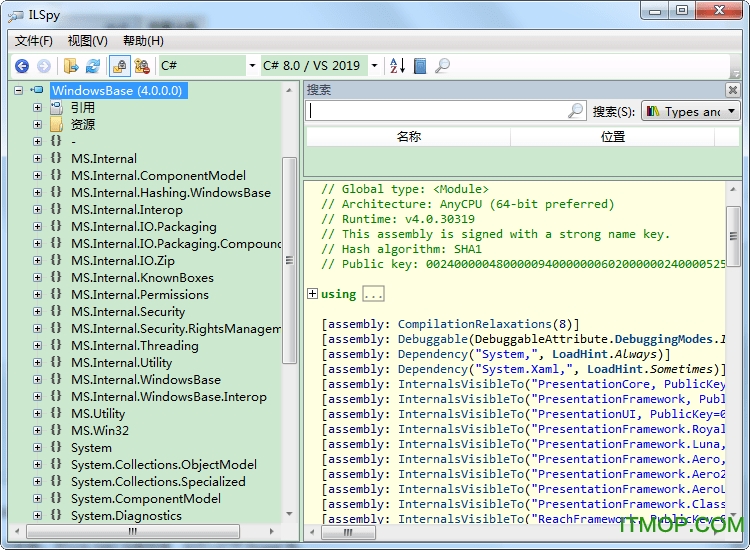Click DebuggingModes link in code
This screenshot has width=750, height=550.
[663, 339]
